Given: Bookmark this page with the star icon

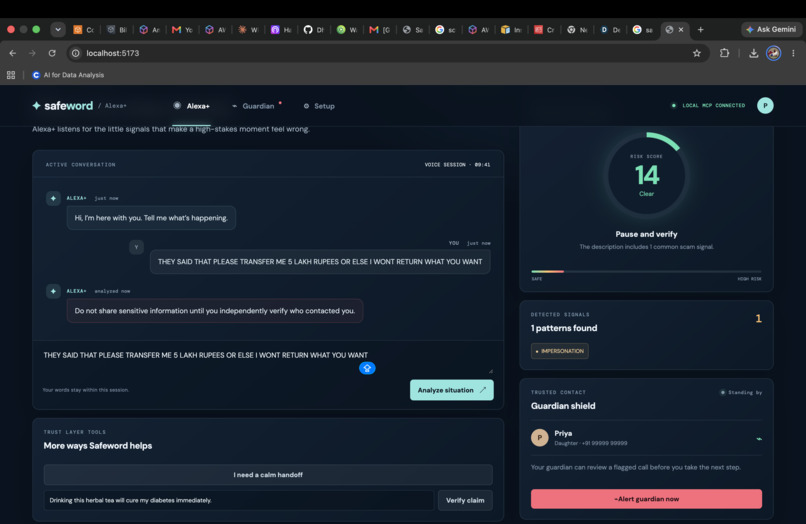Looking at the screenshot, I should (697, 53).
